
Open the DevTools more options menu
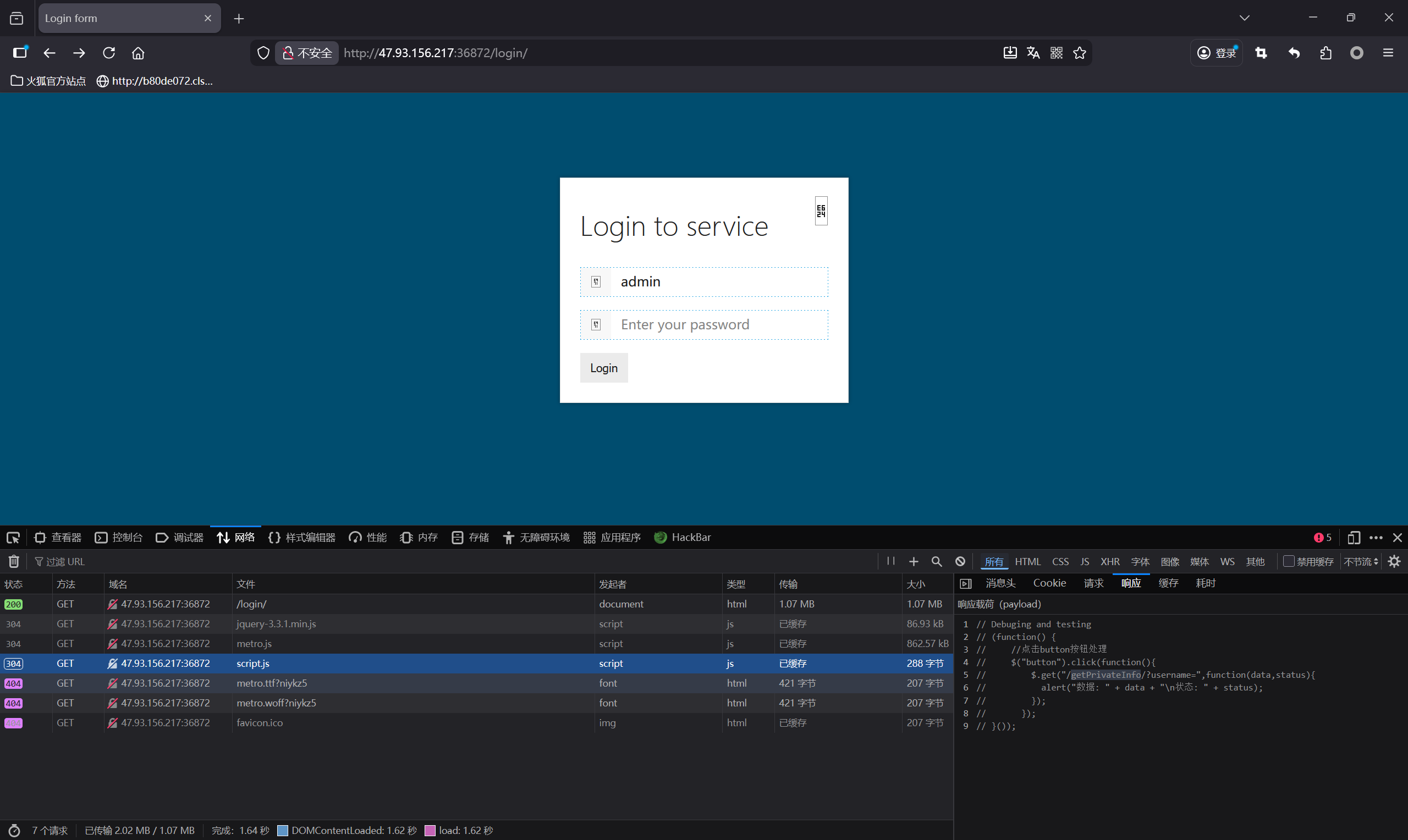1376,538
